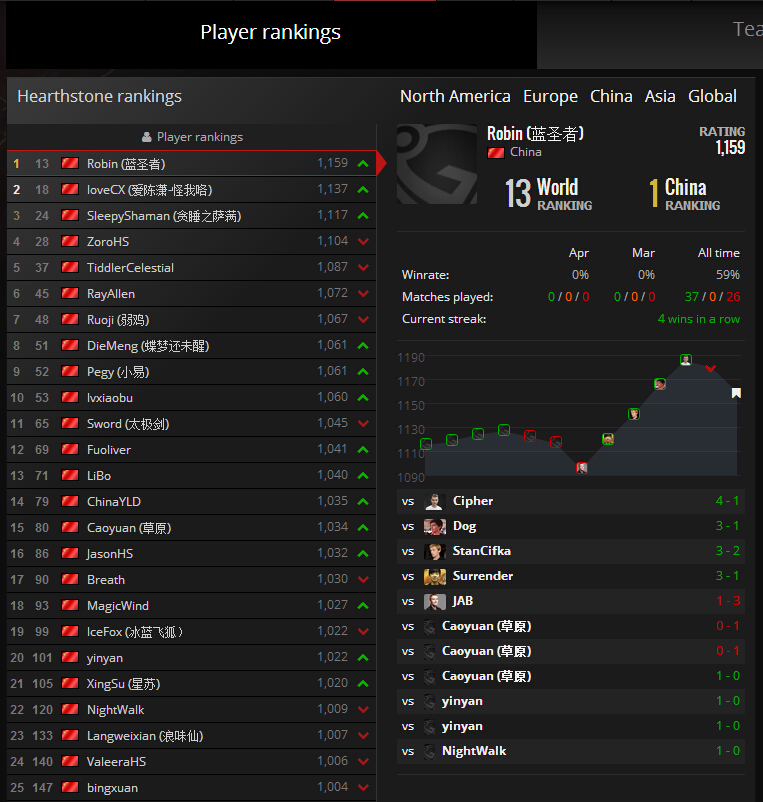Click the white flag marker on rating chart
This screenshot has height=802, width=763.
point(736,393)
